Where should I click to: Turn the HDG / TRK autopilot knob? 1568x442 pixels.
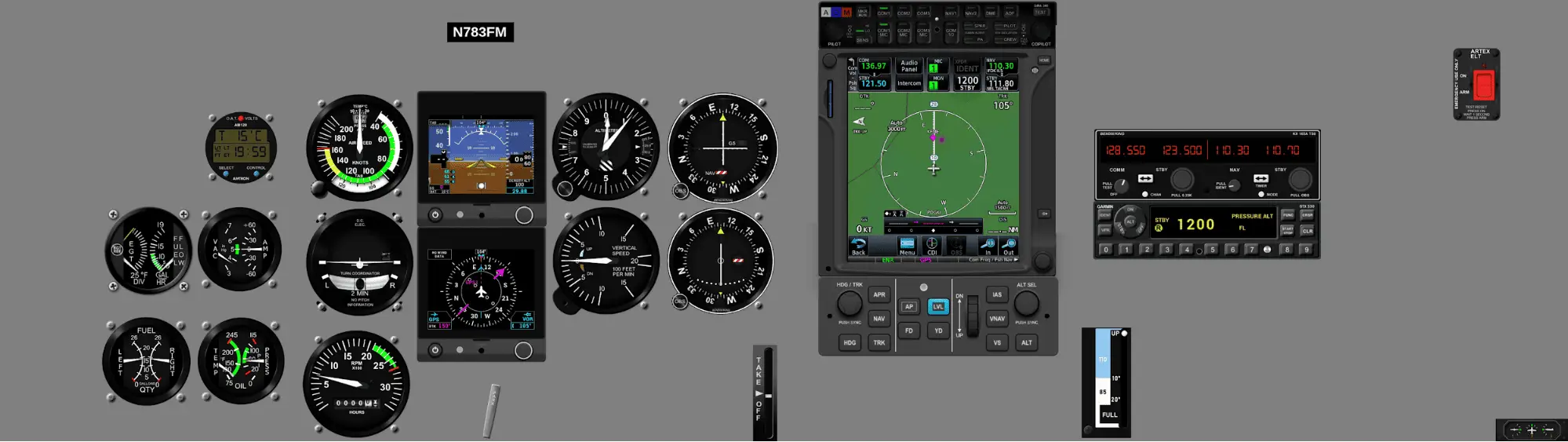[x=849, y=303]
